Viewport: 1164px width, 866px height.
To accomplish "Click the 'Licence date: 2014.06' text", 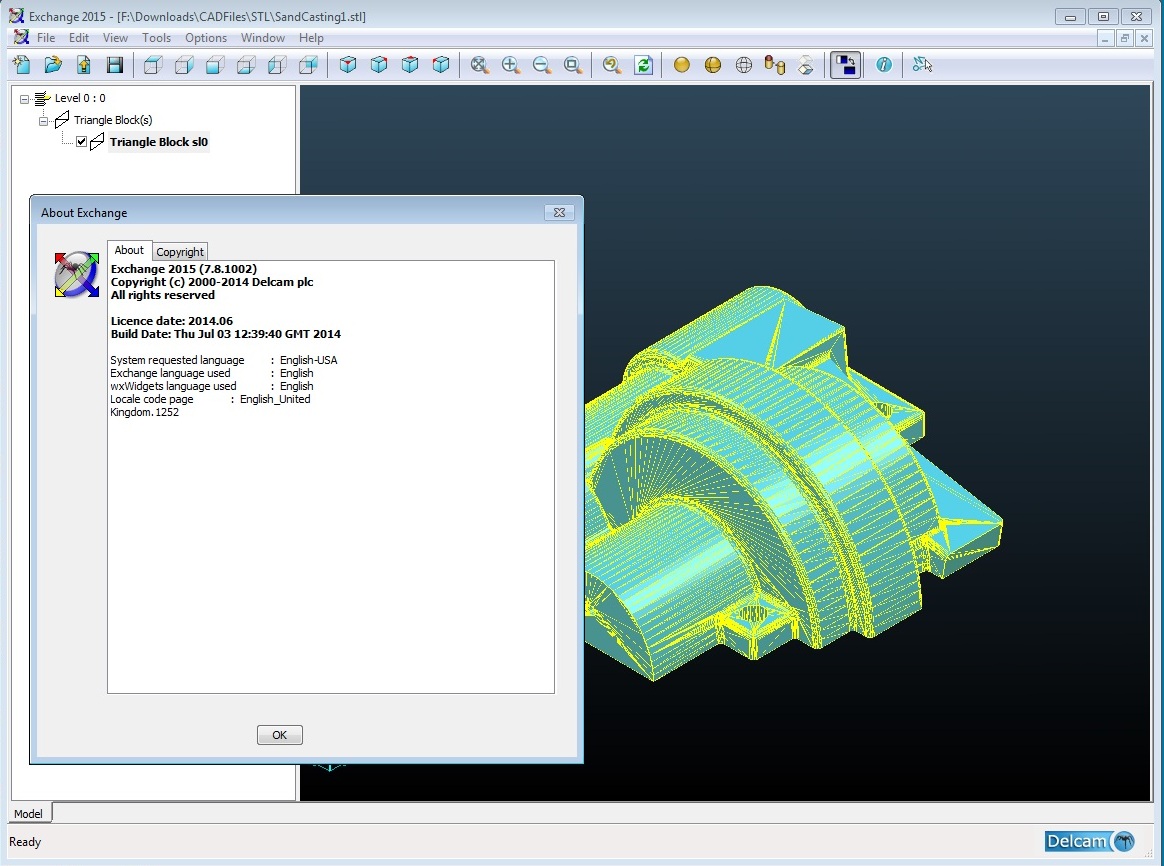I will tap(171, 321).
